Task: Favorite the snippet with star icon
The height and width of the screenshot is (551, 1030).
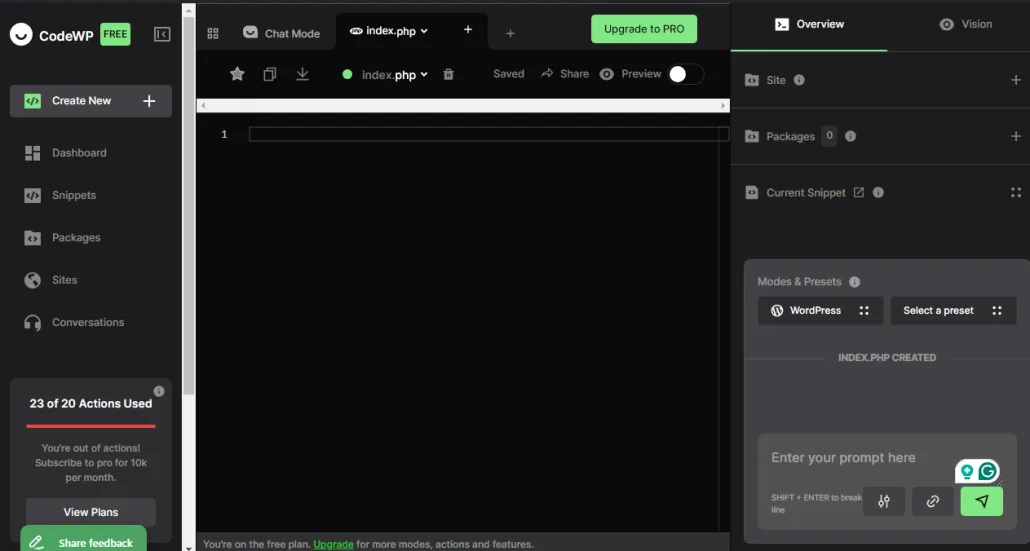Action: pos(237,74)
